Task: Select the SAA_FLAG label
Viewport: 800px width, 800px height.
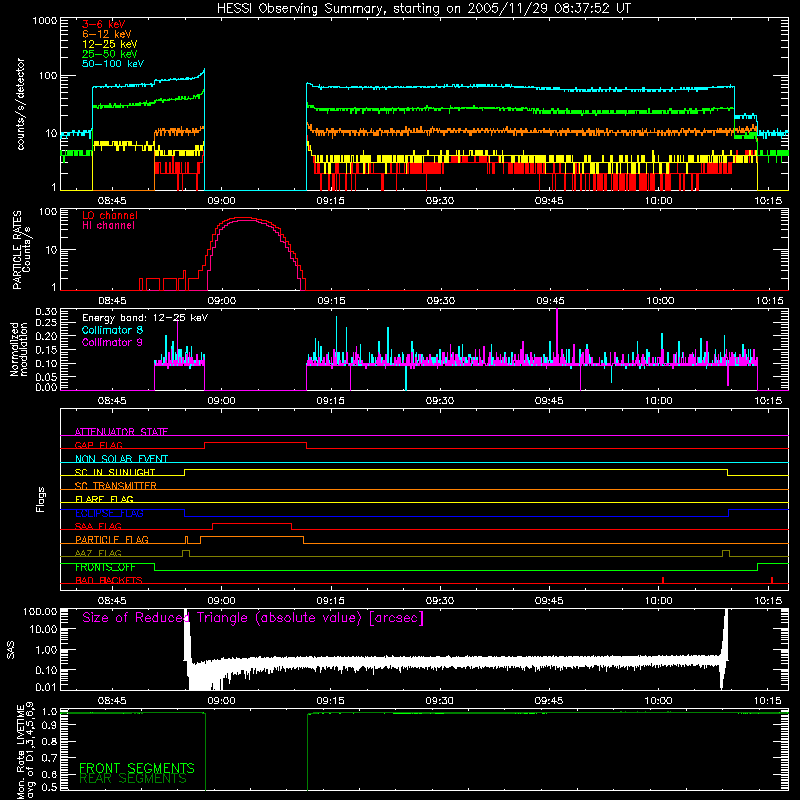Action: click(98, 526)
